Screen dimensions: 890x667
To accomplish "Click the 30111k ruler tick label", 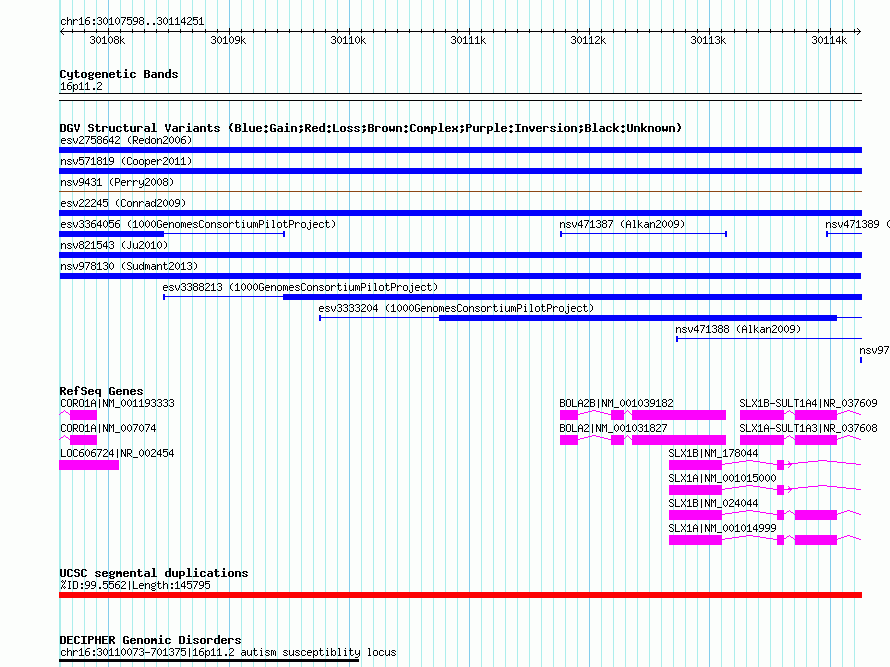I will 468,40.
